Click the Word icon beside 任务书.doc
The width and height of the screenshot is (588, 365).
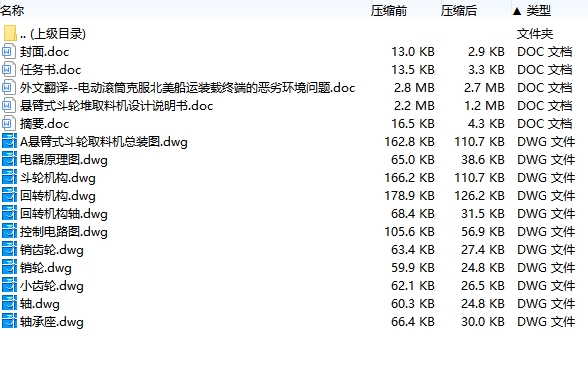click(9, 69)
